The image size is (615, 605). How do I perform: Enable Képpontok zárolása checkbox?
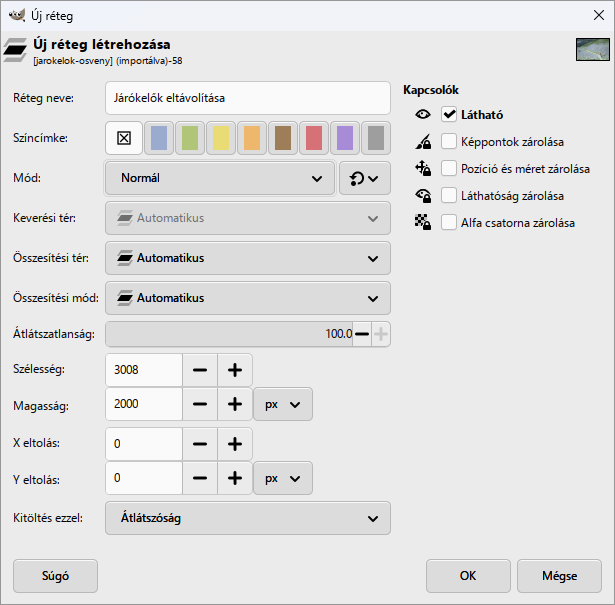[449, 142]
